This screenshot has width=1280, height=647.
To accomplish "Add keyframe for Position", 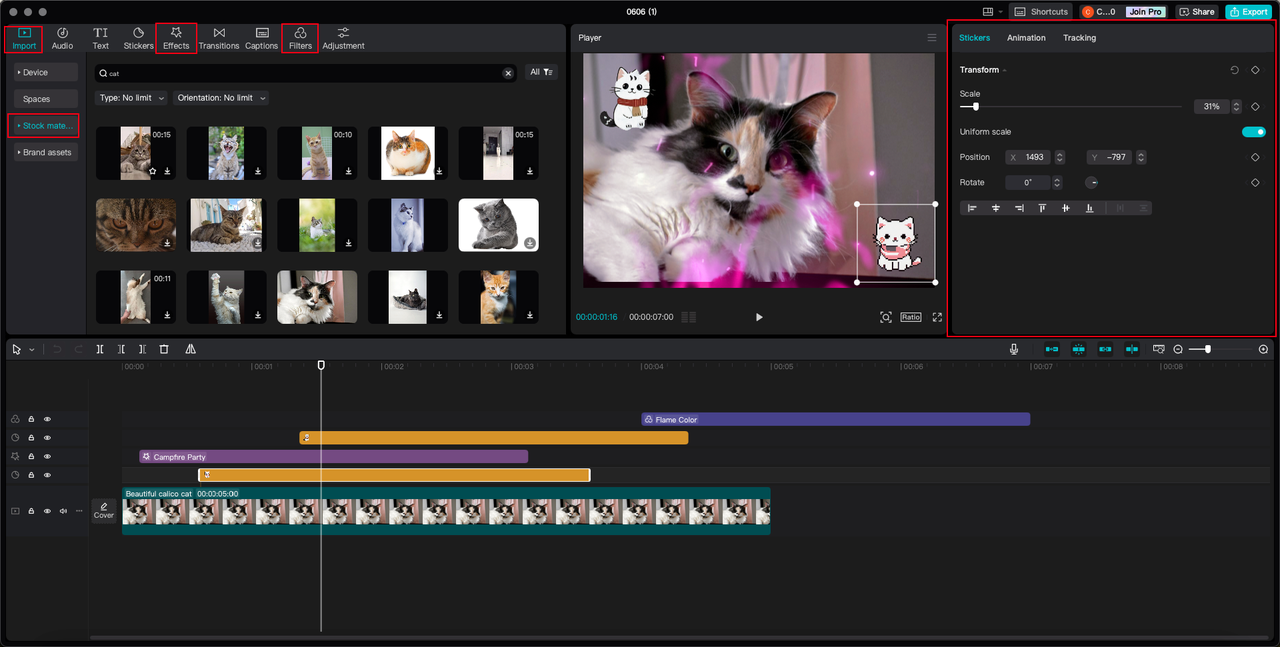I will pos(1255,157).
